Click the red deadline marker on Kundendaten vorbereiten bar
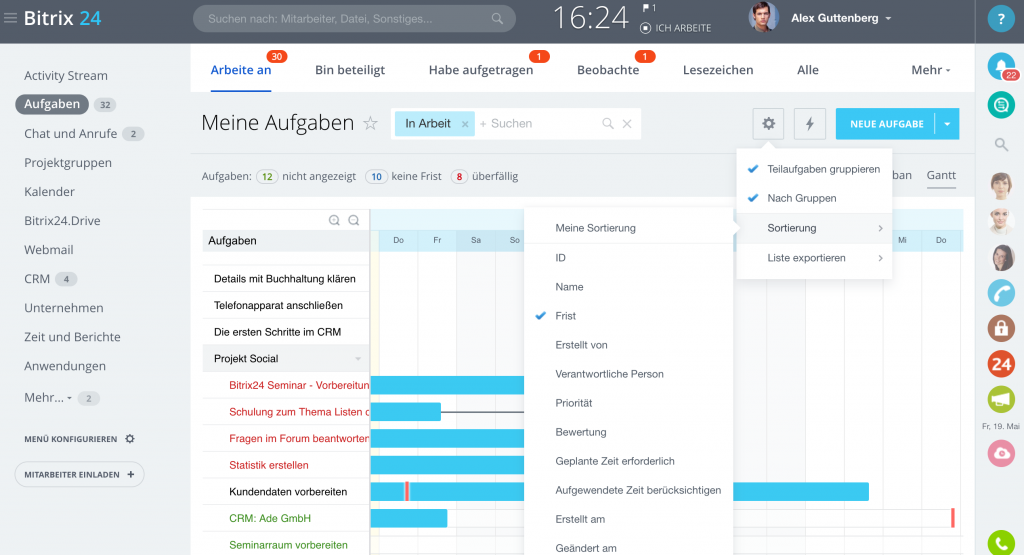Viewport: 1024px width, 555px height. (x=407, y=492)
